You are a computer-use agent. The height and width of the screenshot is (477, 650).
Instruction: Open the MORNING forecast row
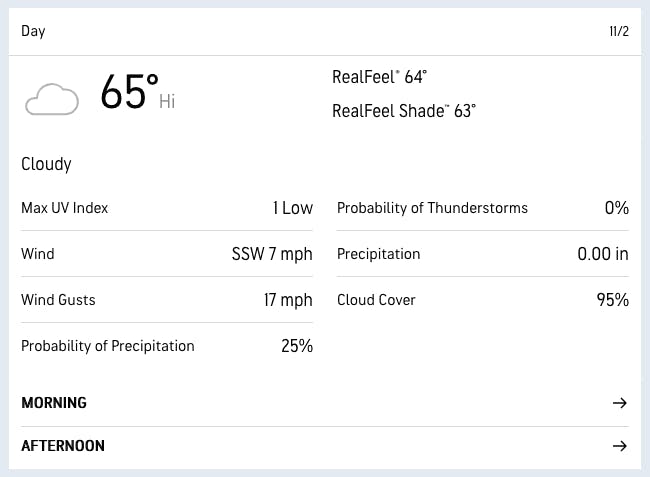[x=325, y=403]
